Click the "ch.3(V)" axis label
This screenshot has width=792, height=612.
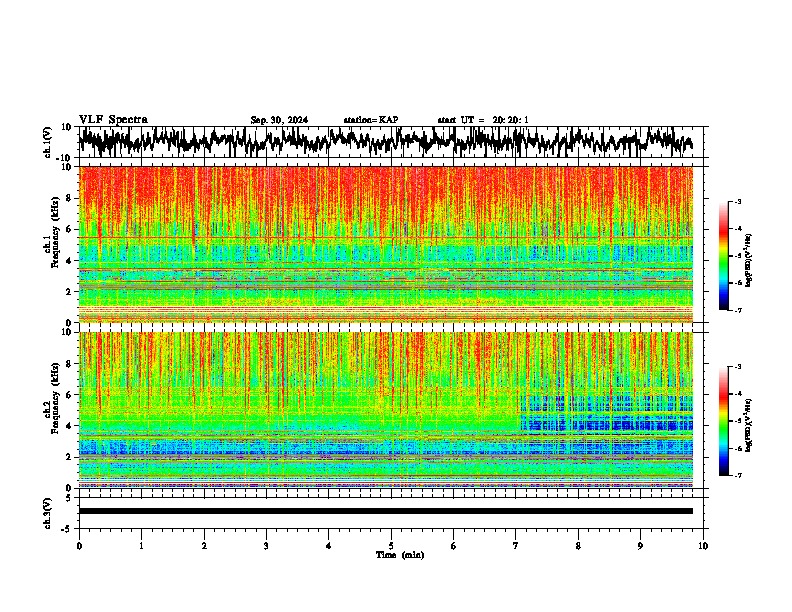(48, 513)
